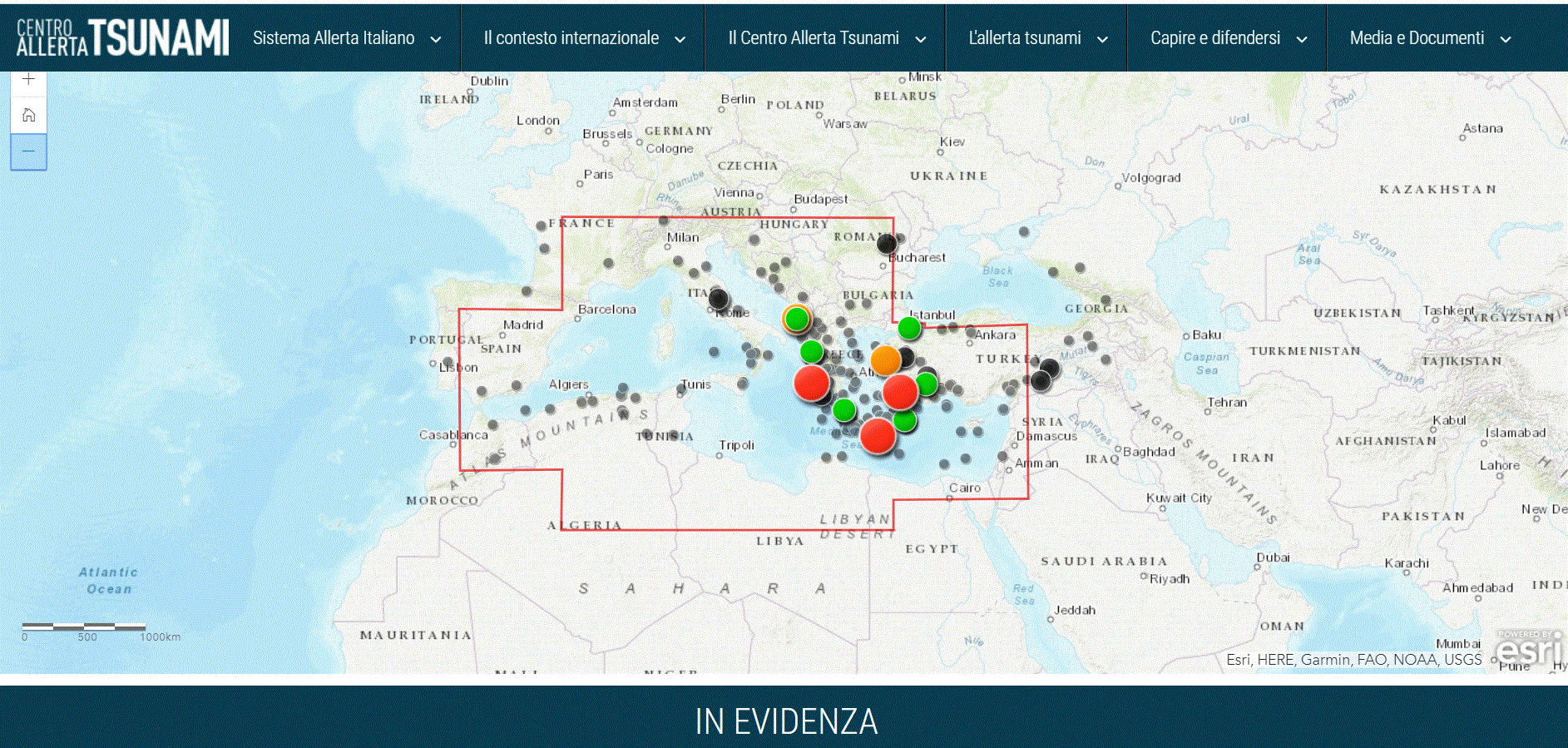Expand the Sistema Allerta Italiano chevron
The image size is (1568, 748).
point(435,39)
